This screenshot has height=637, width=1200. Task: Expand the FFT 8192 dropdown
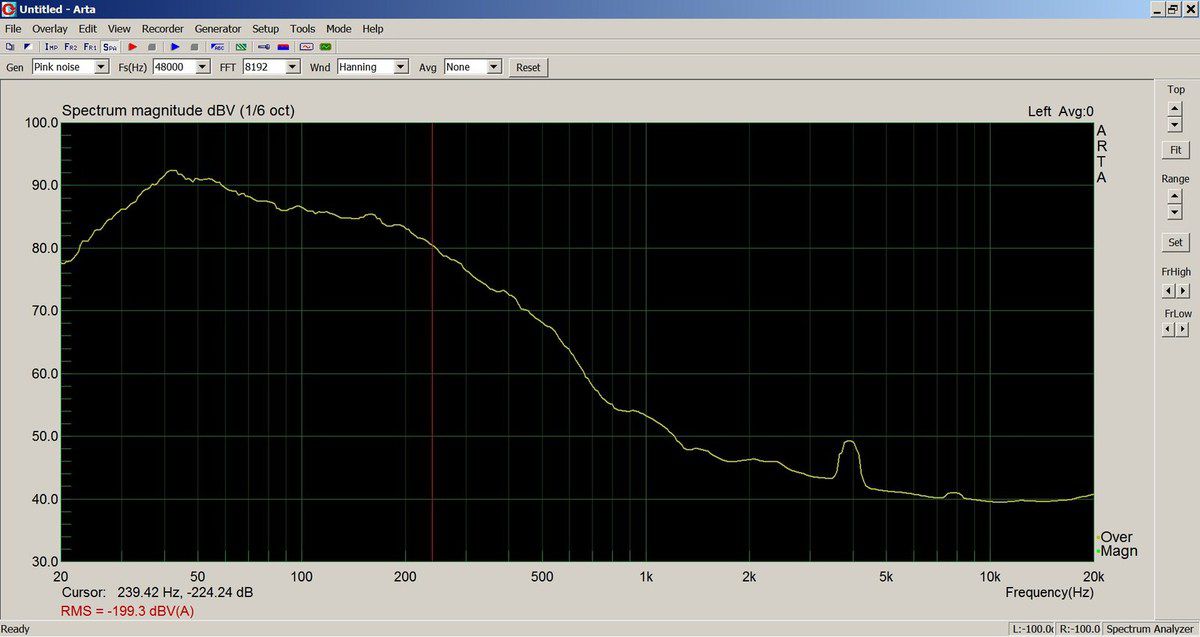coord(293,67)
